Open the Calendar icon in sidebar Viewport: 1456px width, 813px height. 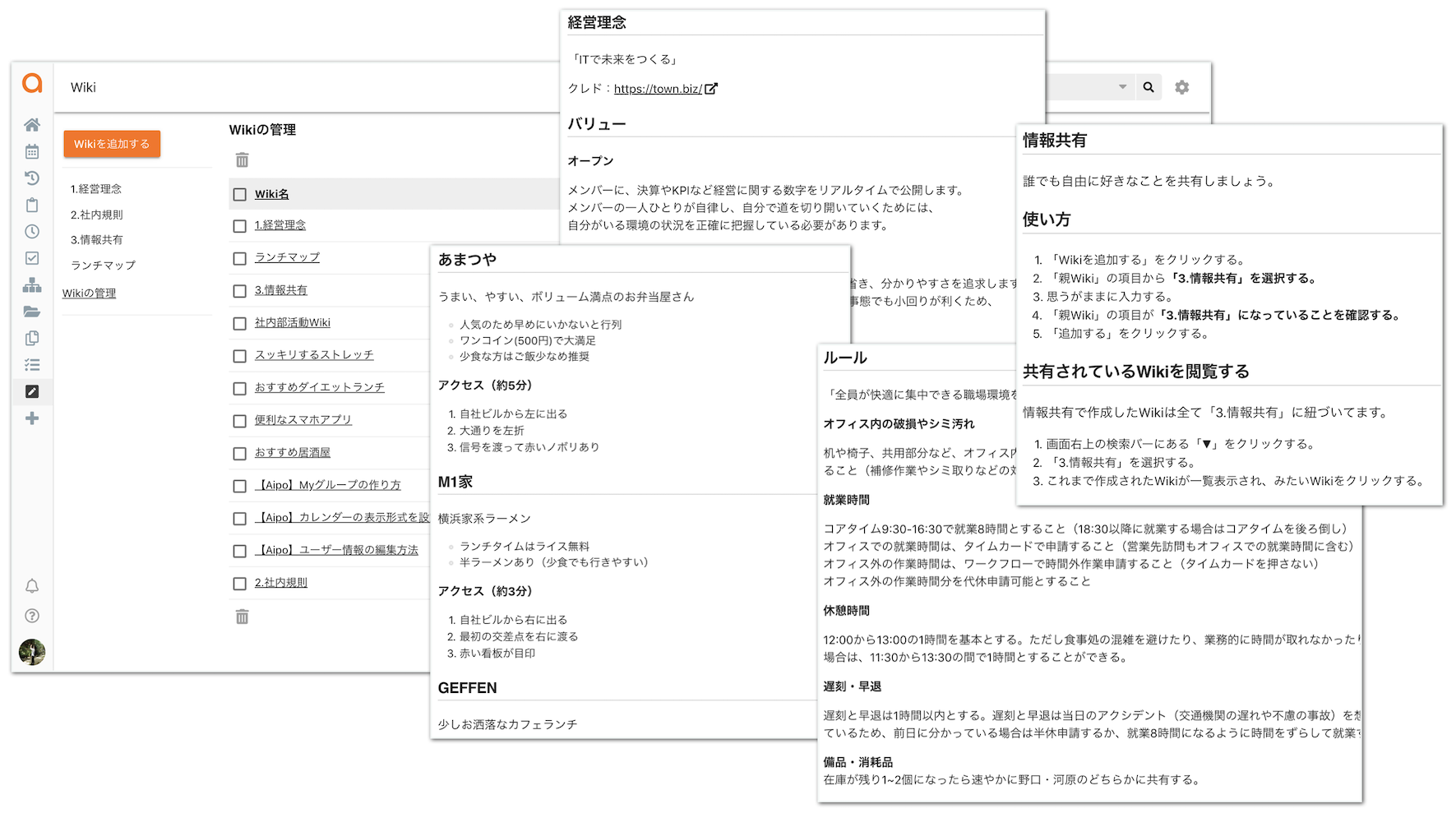pyautogui.click(x=32, y=151)
